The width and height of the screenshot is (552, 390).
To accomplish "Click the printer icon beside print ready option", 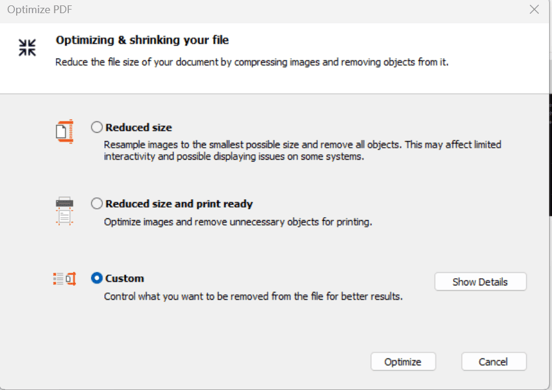I will pos(64,211).
